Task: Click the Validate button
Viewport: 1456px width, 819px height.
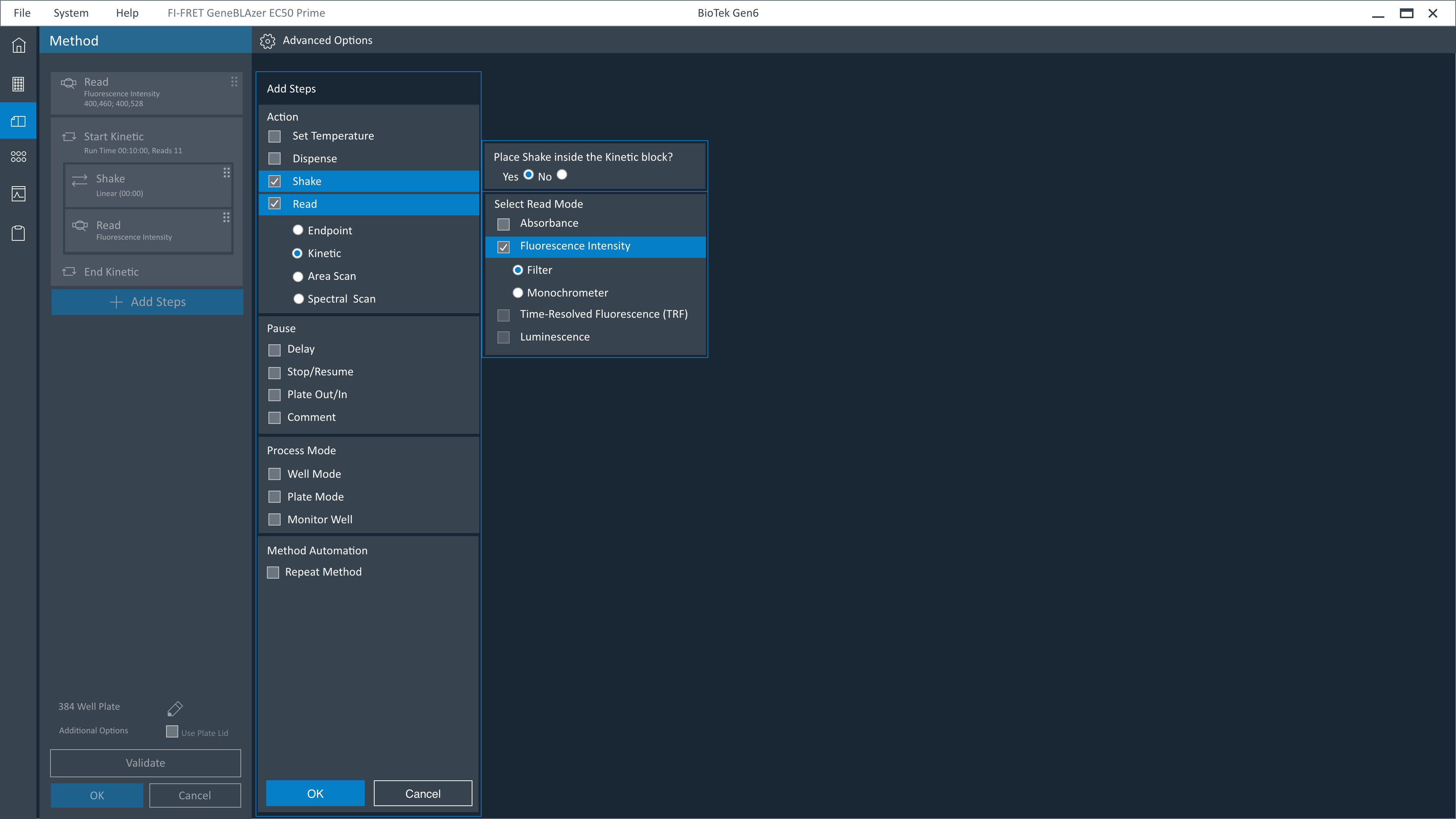Action: point(145,763)
